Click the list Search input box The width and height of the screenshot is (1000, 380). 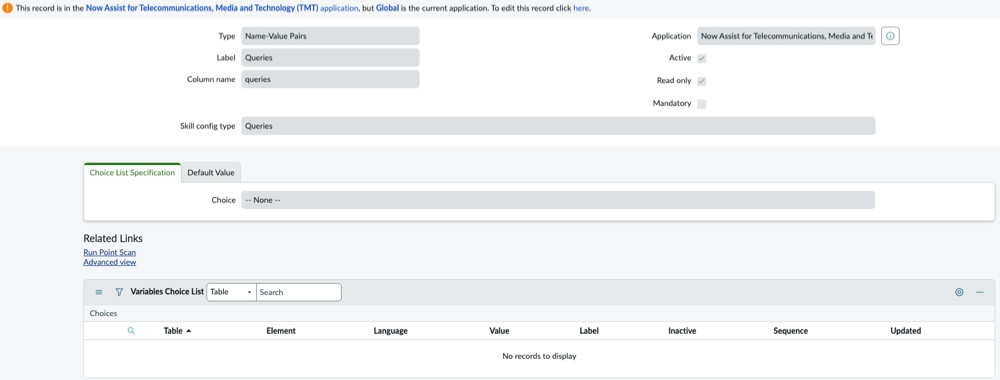click(x=298, y=292)
